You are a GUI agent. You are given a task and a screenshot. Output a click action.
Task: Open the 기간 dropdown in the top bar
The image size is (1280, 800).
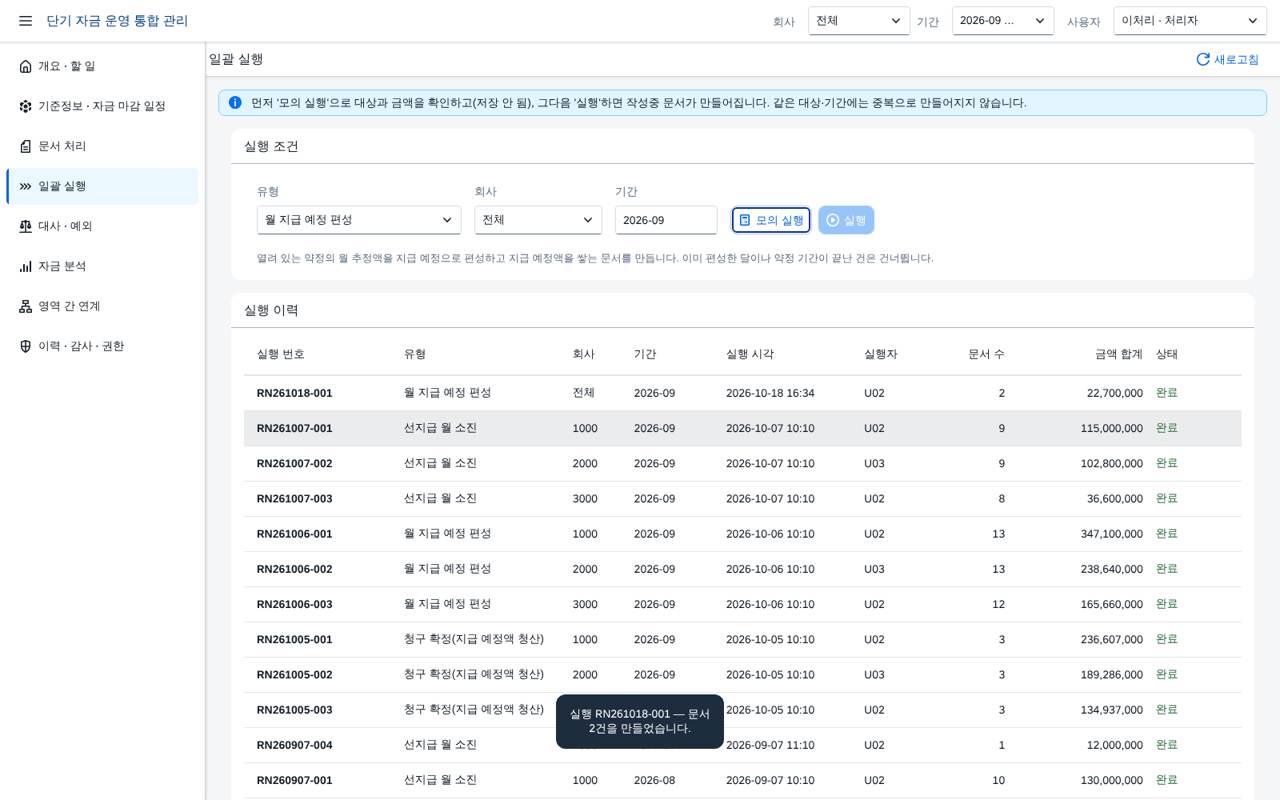point(1003,21)
